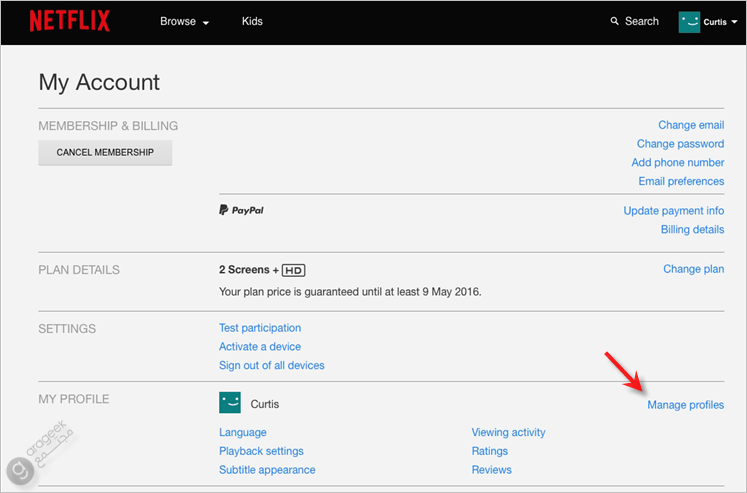Click the Curtis name under My Profile
The height and width of the screenshot is (493, 747).
(x=265, y=404)
